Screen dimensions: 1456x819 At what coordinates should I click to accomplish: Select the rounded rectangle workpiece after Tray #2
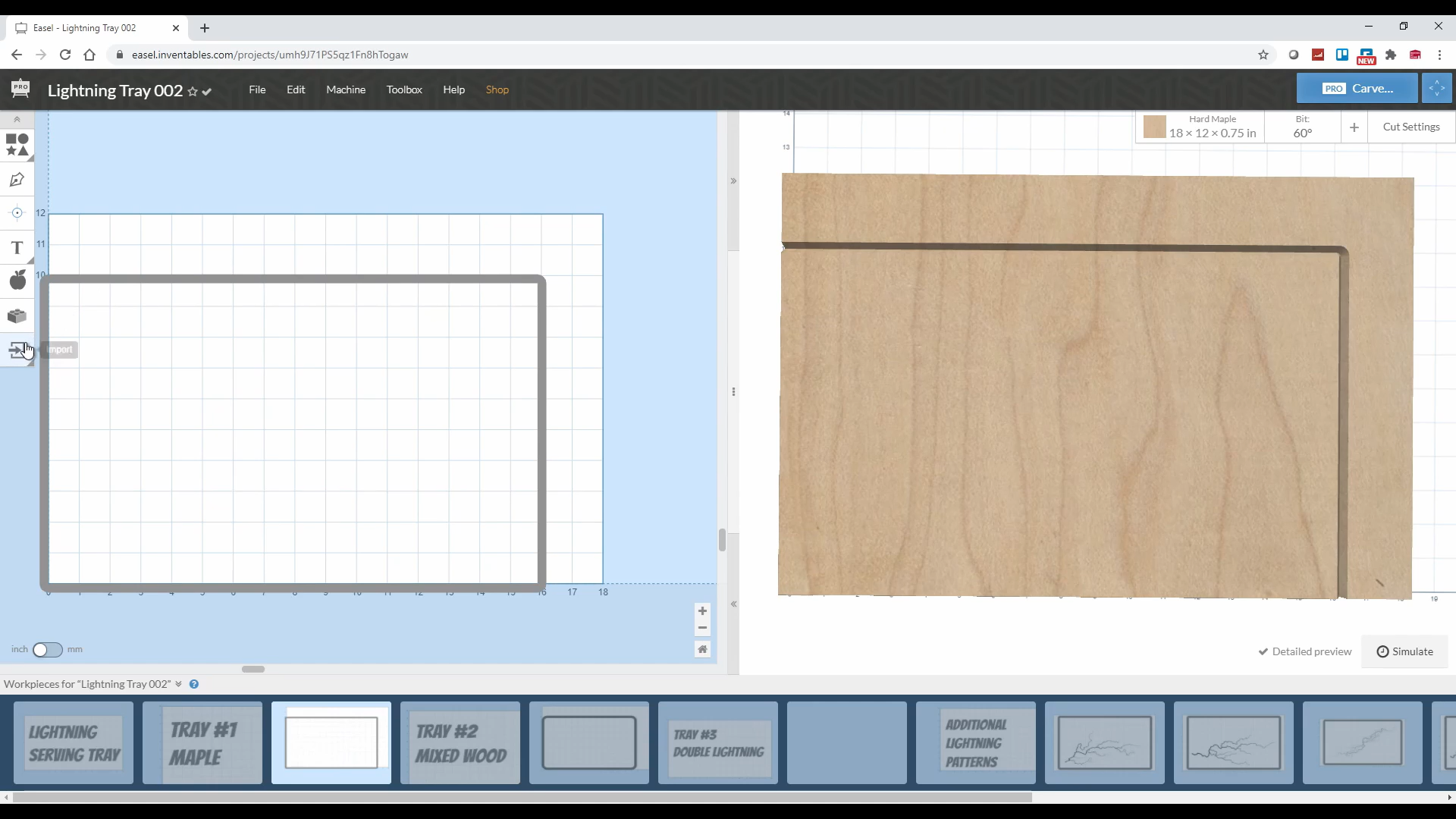click(x=589, y=742)
